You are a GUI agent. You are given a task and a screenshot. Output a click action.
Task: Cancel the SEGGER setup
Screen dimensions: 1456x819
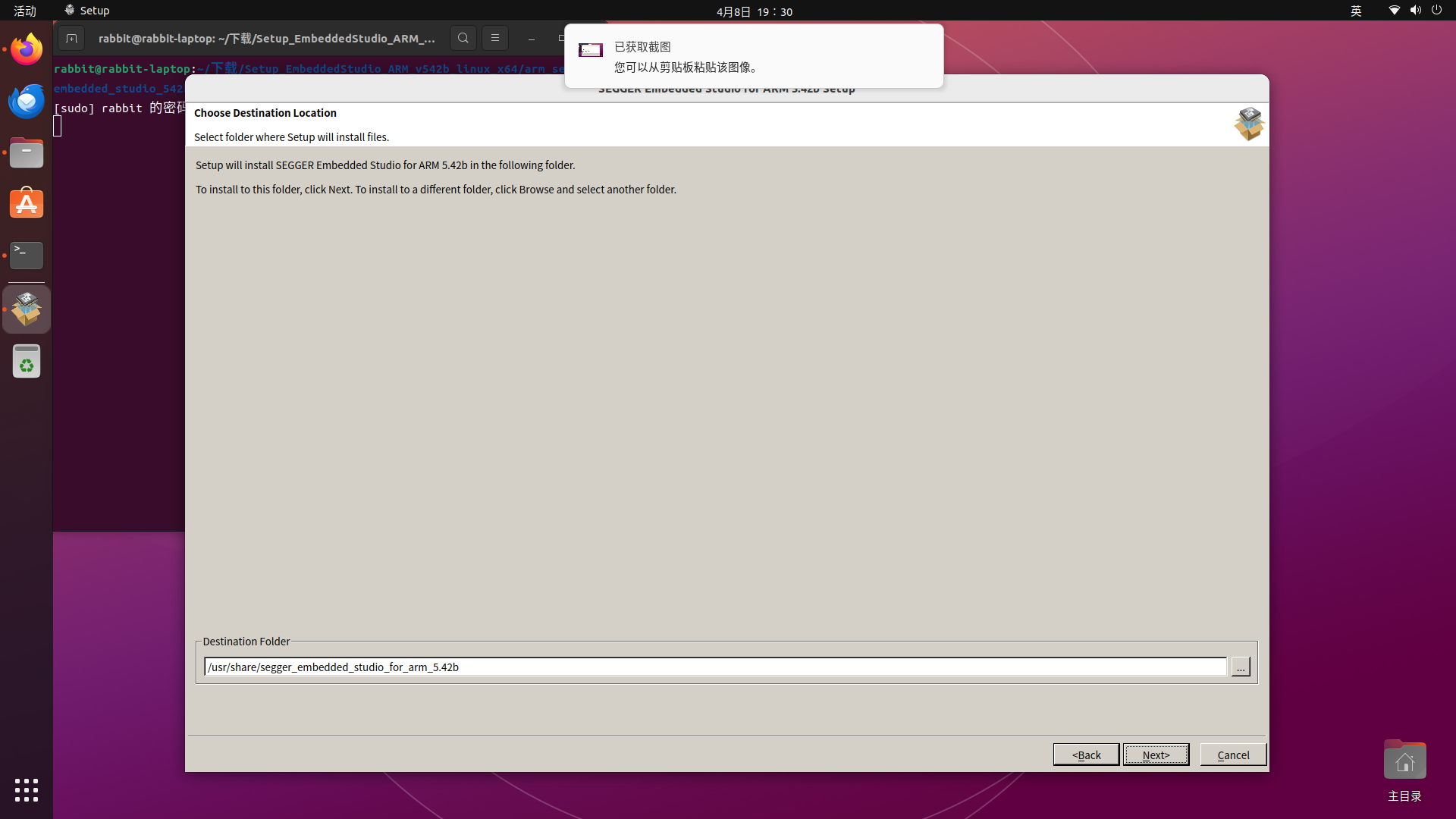coord(1233,755)
